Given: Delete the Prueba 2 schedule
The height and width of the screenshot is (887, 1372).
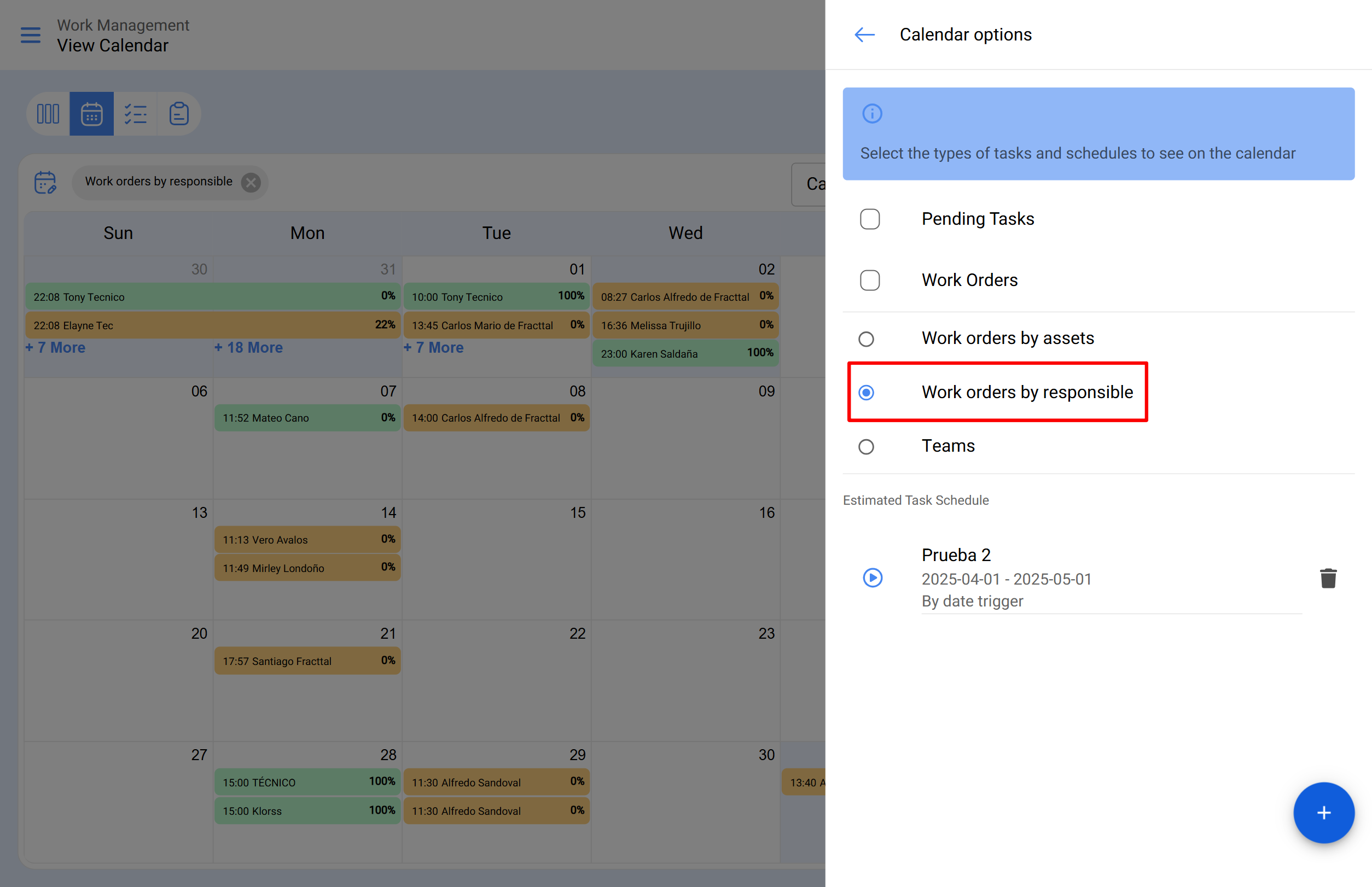Looking at the screenshot, I should (x=1328, y=578).
